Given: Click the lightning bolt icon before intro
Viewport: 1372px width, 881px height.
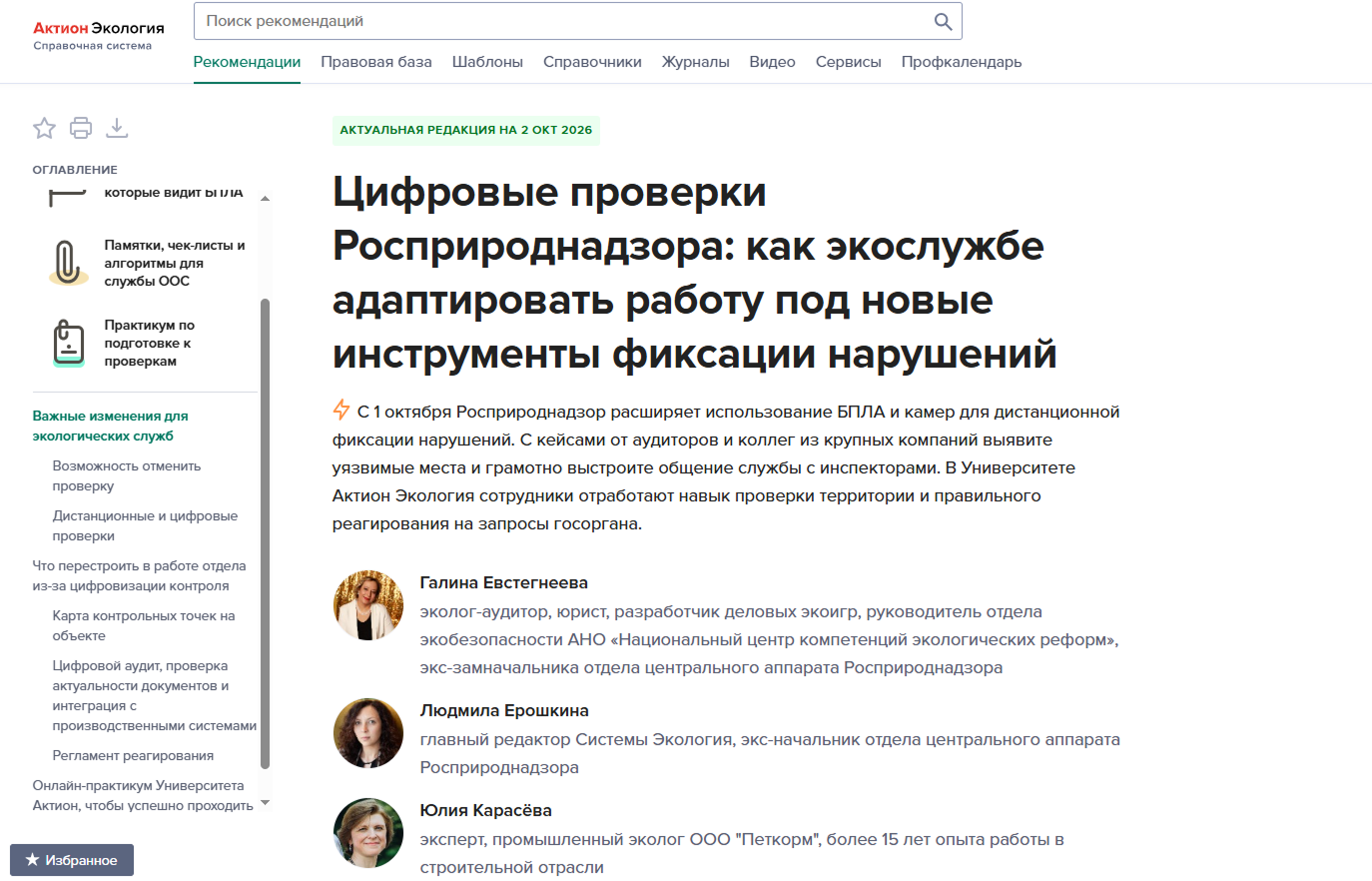Looking at the screenshot, I should (x=342, y=411).
